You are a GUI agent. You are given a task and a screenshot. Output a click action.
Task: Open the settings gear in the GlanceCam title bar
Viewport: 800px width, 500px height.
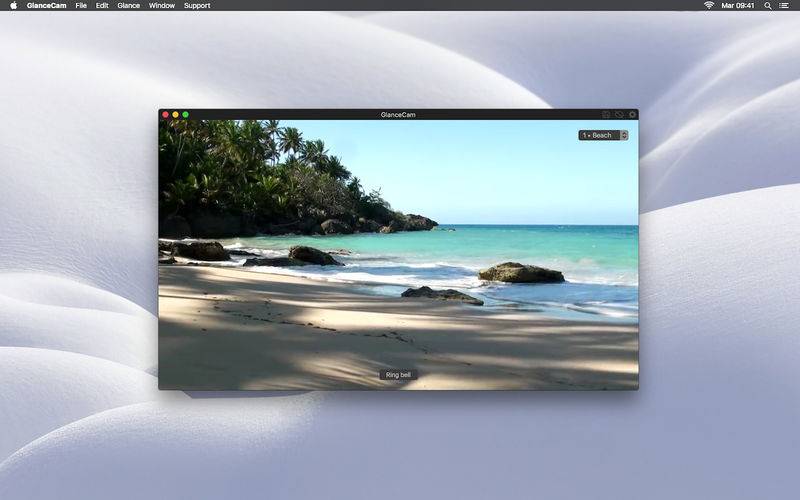tap(632, 115)
